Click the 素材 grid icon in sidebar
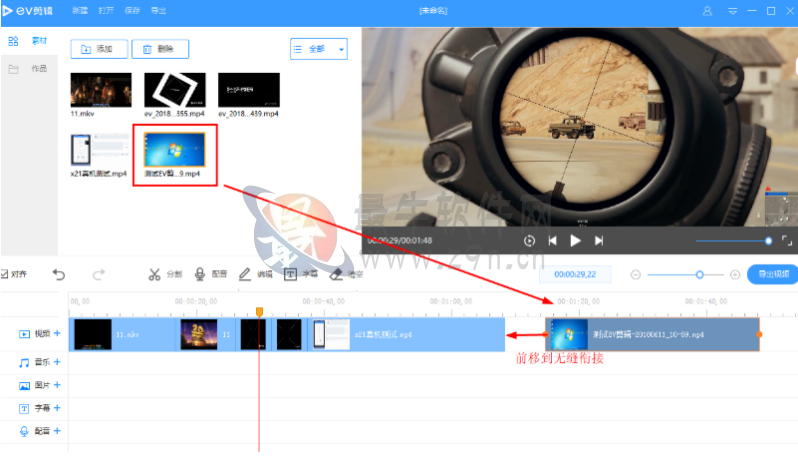This screenshot has width=798, height=467. tap(13, 41)
